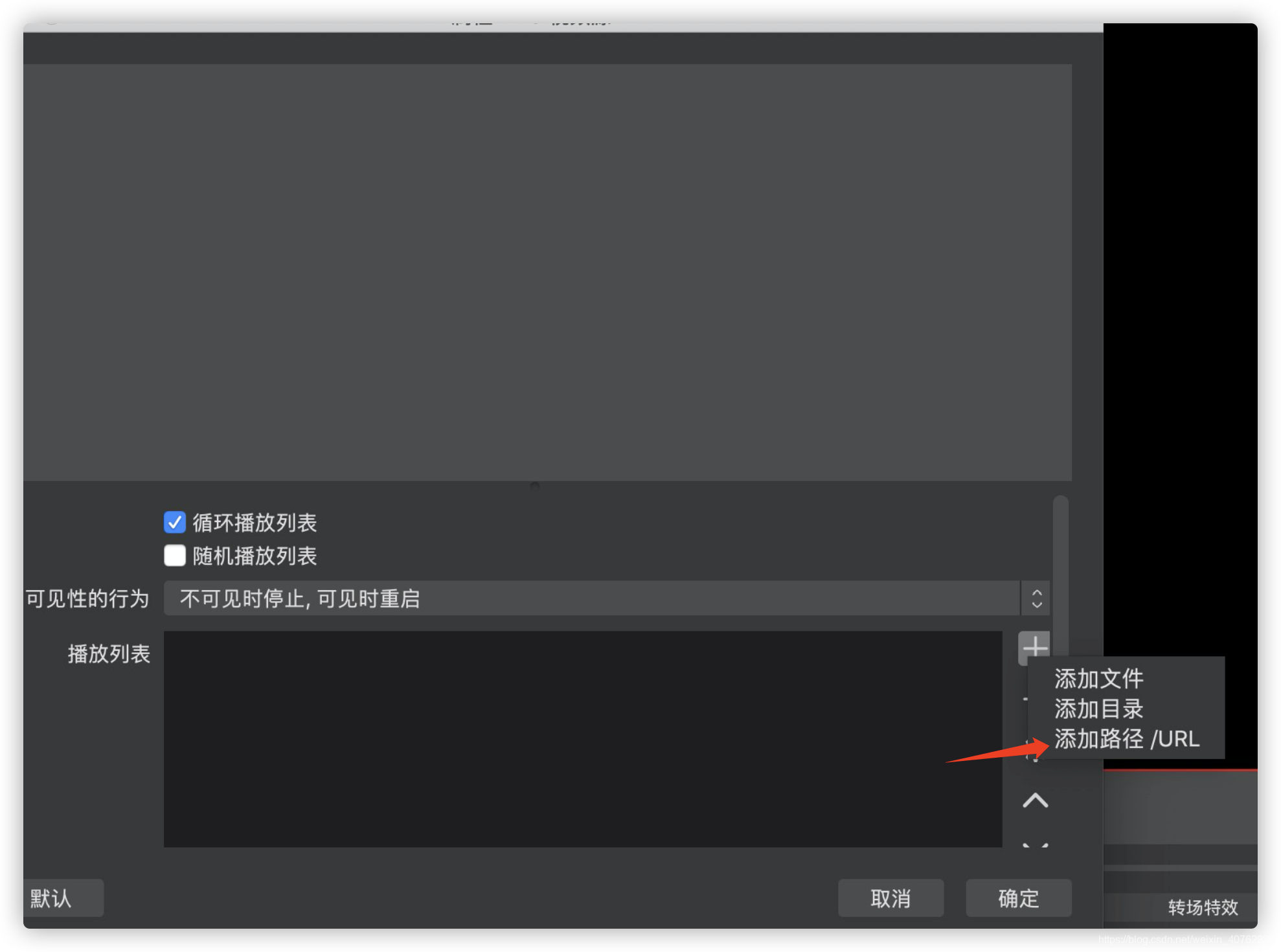The height and width of the screenshot is (952, 1281).
Task: Enable the 随机播放列表 checkbox
Action: 175,556
